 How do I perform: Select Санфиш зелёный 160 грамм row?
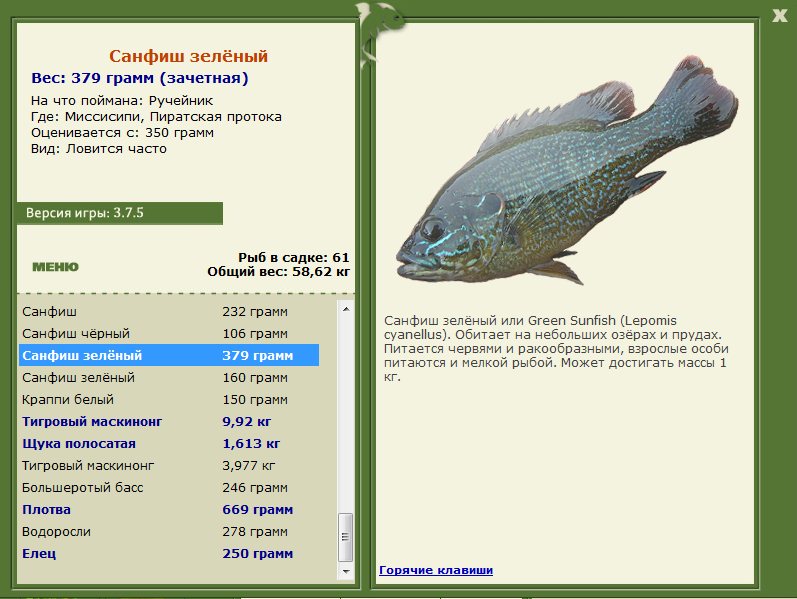[x=169, y=377]
